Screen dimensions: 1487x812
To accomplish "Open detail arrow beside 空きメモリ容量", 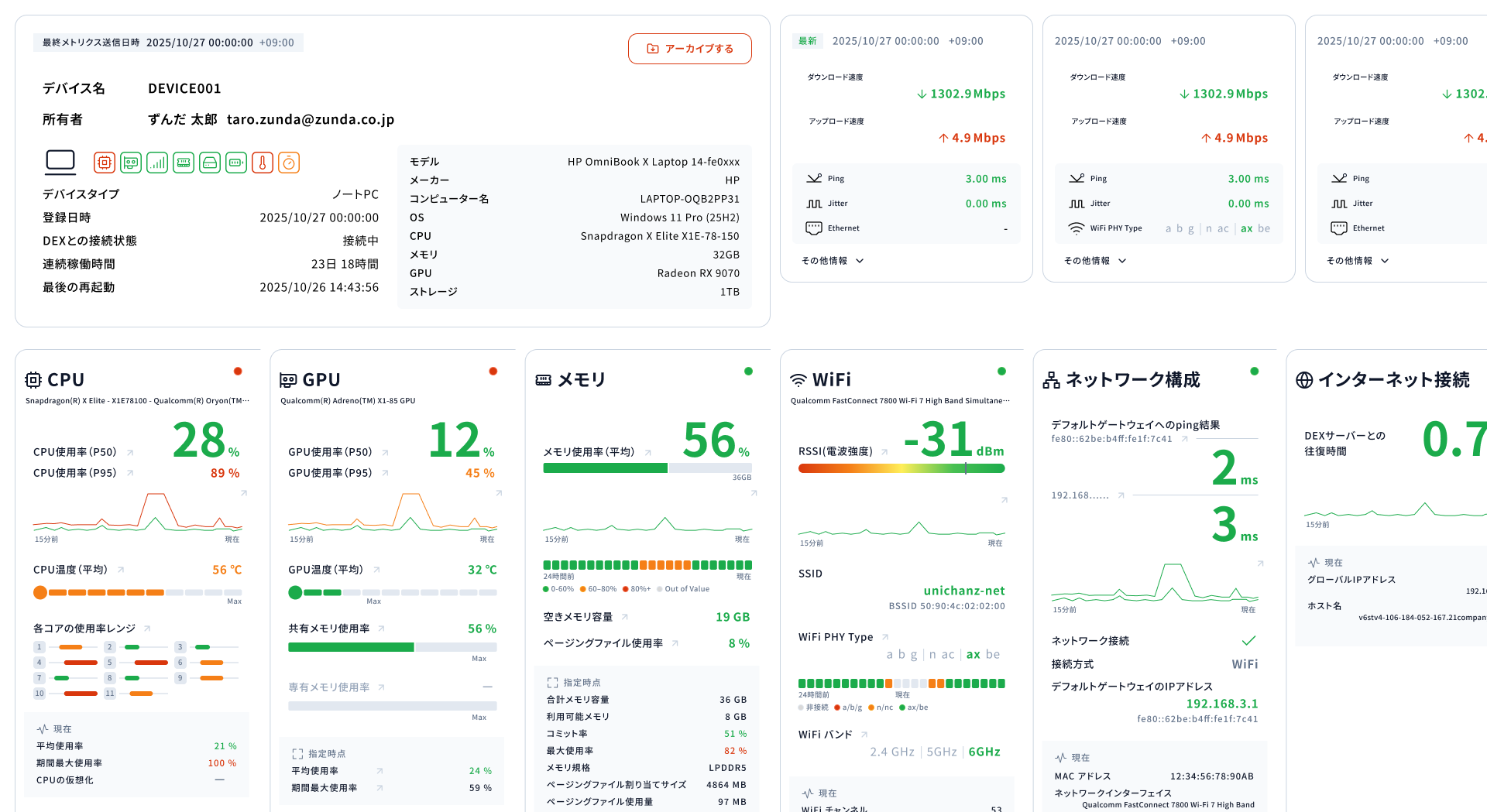I will (x=625, y=617).
